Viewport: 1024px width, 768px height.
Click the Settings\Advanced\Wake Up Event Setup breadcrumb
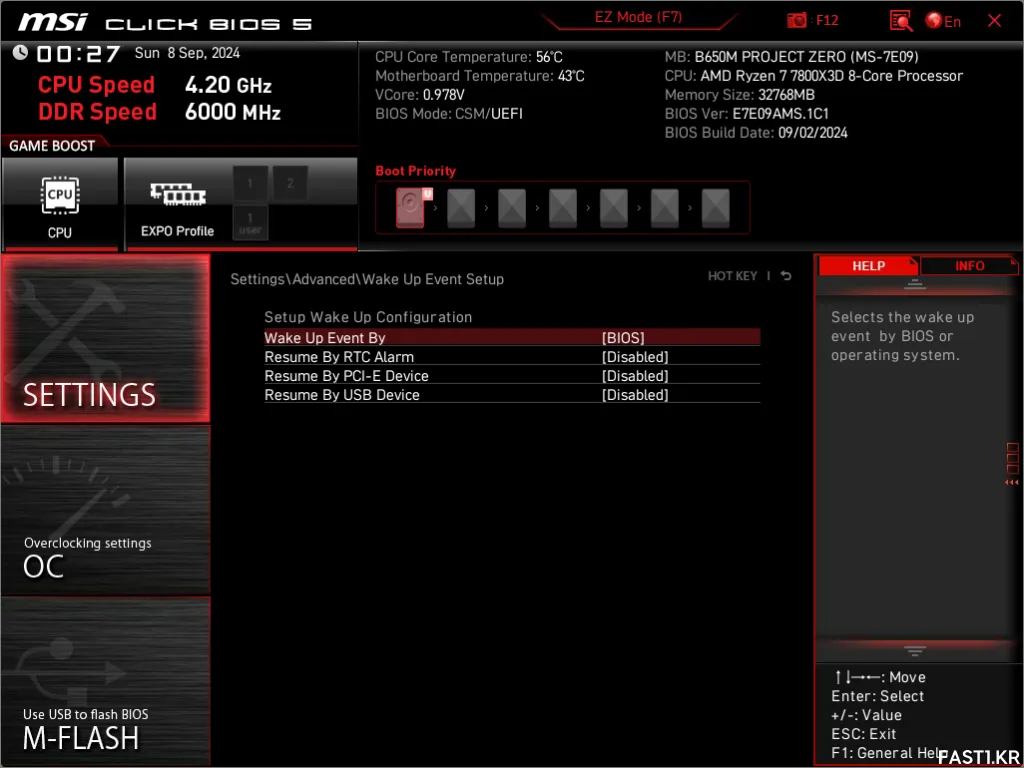coord(367,279)
